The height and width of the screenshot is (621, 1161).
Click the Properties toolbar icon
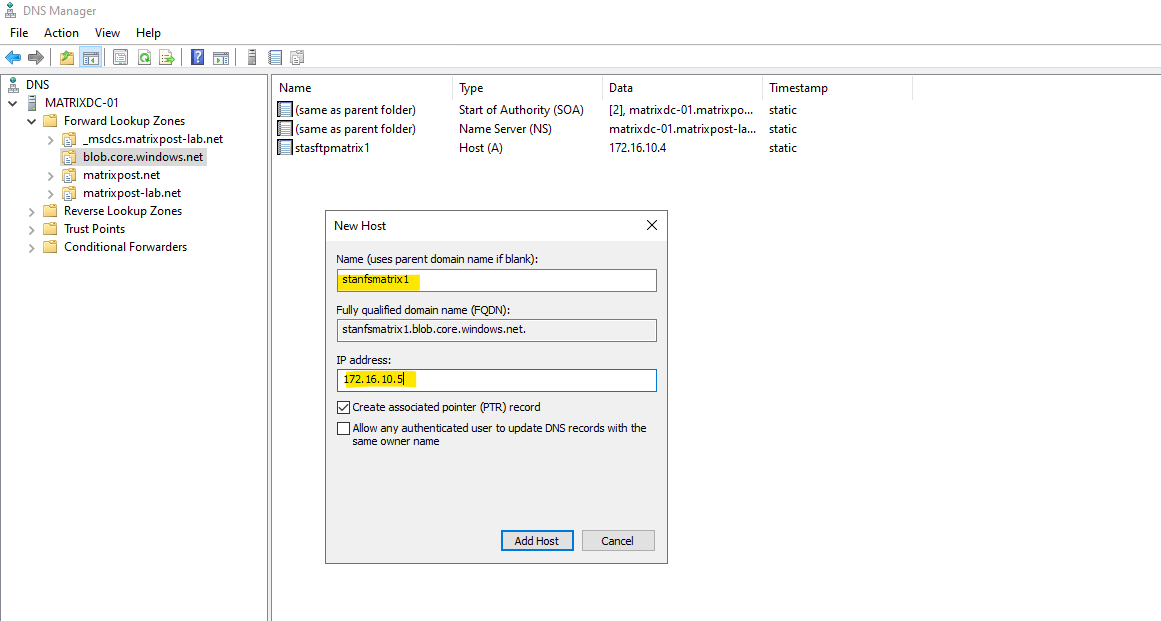pos(120,58)
